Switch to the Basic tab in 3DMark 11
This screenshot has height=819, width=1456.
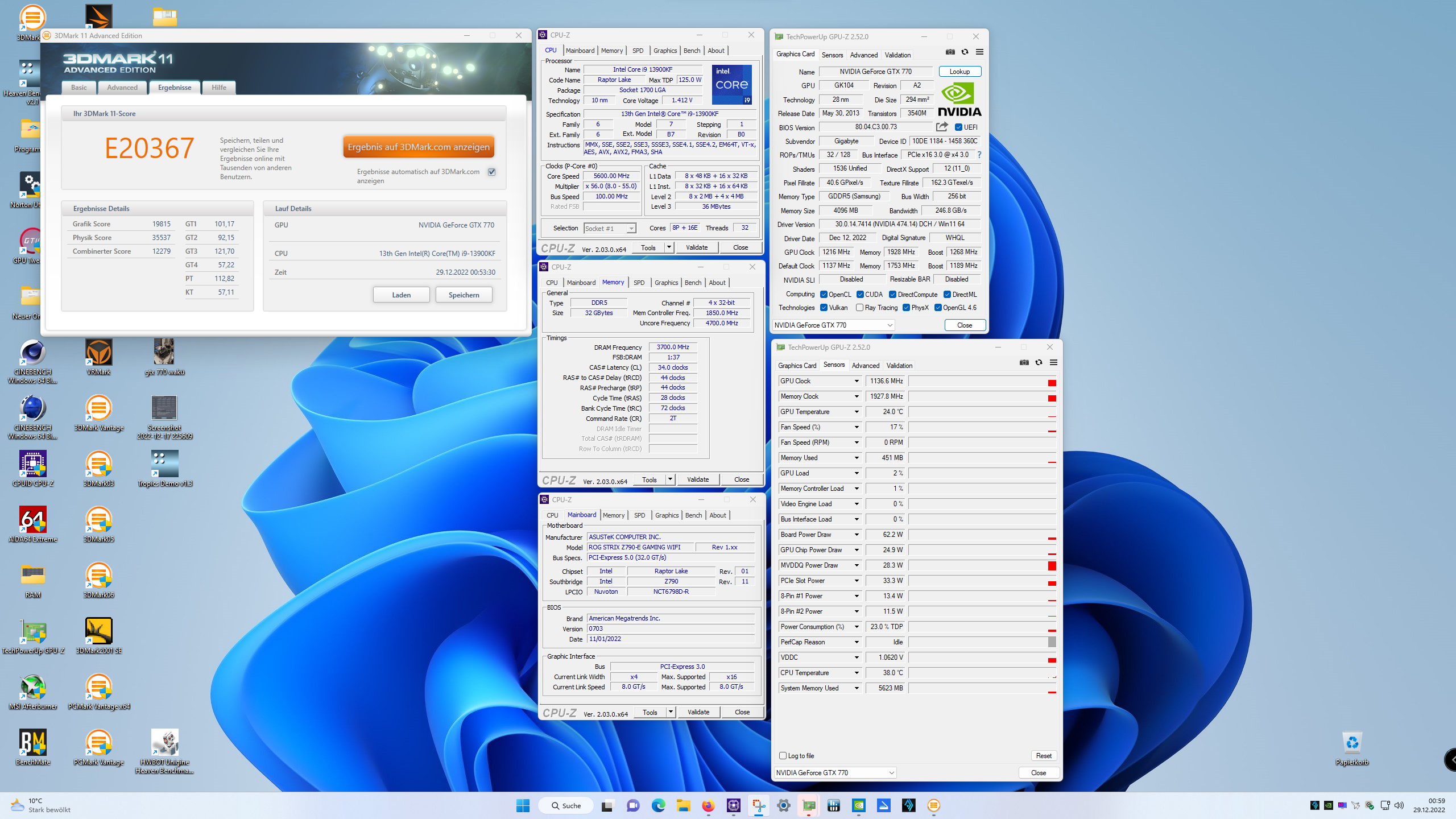coord(79,88)
